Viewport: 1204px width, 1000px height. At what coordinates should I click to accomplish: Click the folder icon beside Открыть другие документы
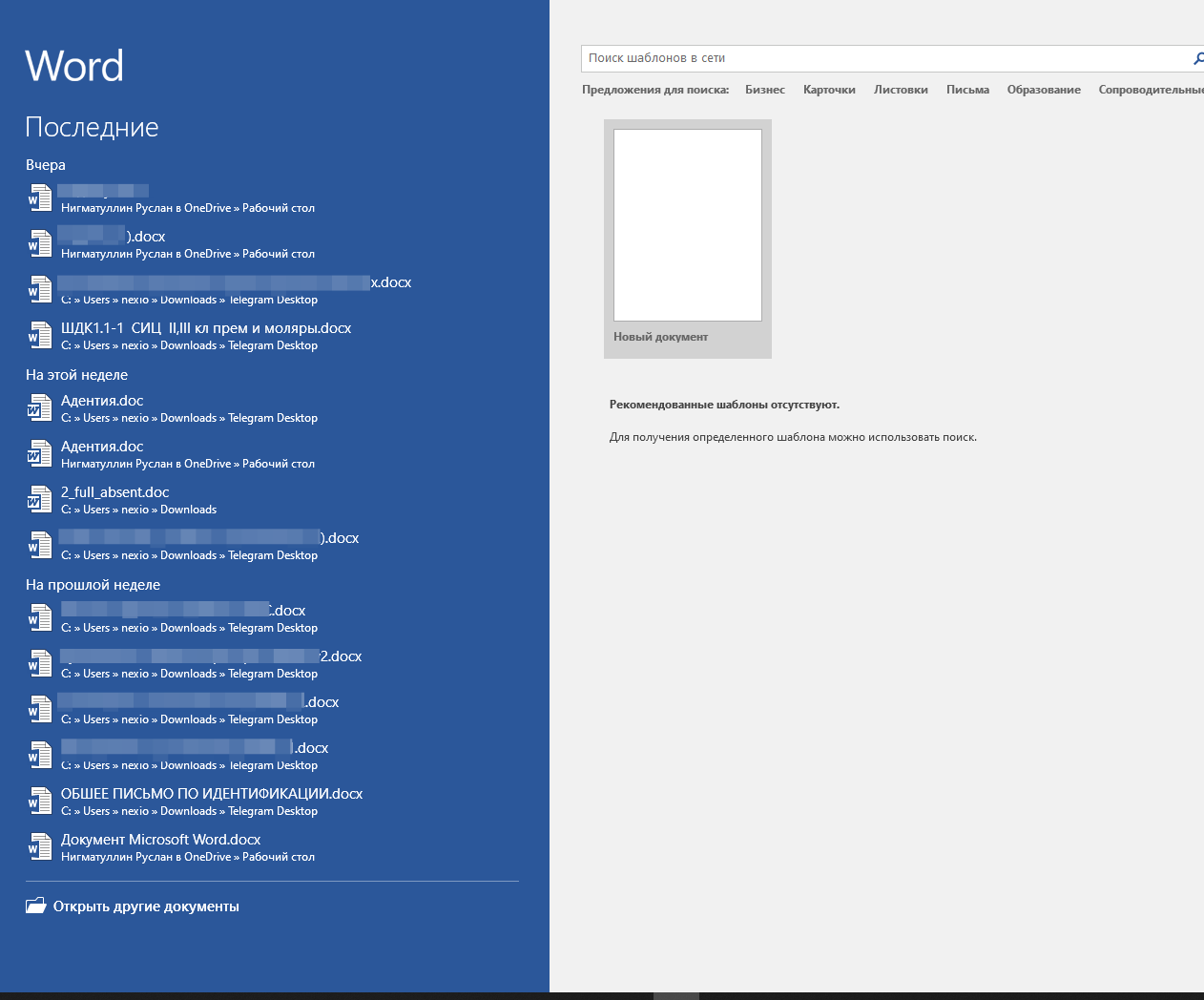[x=36, y=906]
